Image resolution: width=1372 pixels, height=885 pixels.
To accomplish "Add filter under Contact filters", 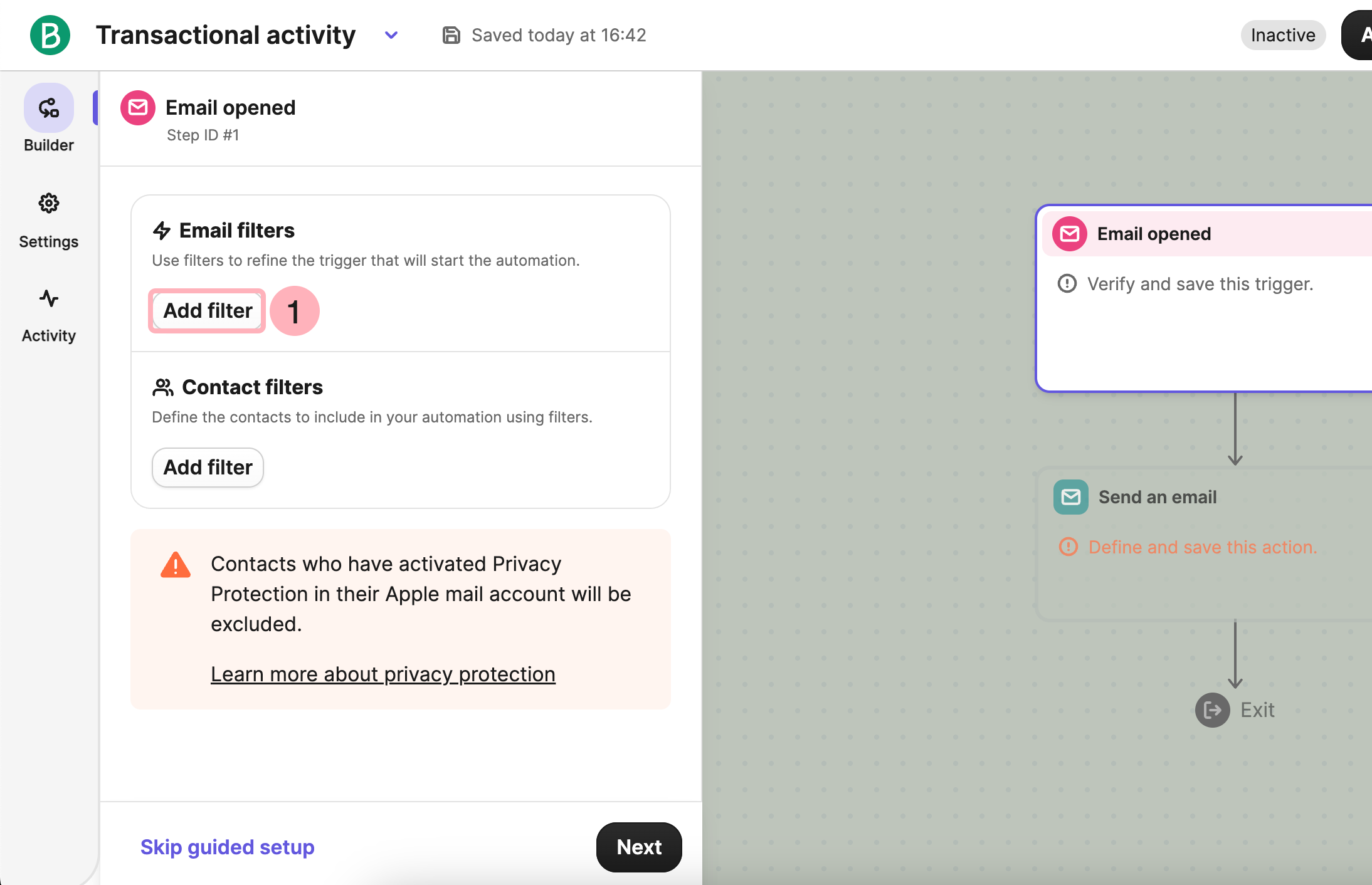I will coord(208,468).
